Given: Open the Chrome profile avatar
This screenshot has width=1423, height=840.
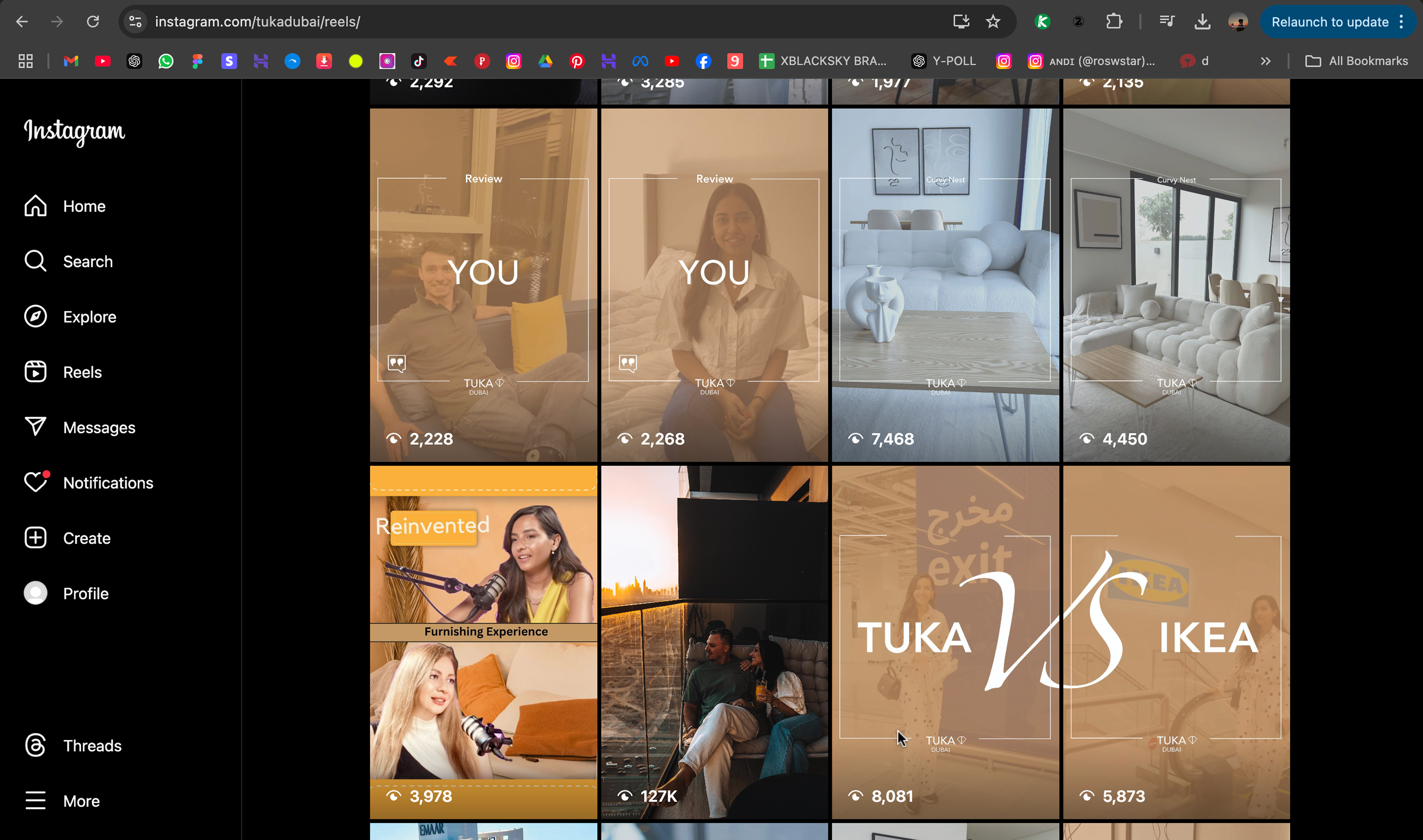Looking at the screenshot, I should (x=1238, y=22).
